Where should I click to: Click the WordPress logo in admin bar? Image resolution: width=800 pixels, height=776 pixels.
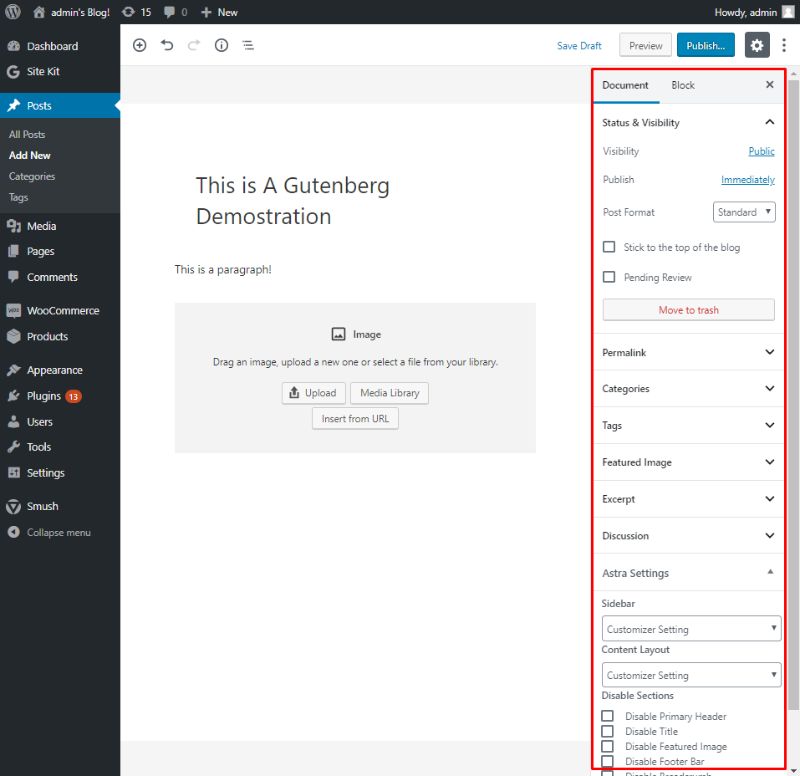[x=13, y=12]
